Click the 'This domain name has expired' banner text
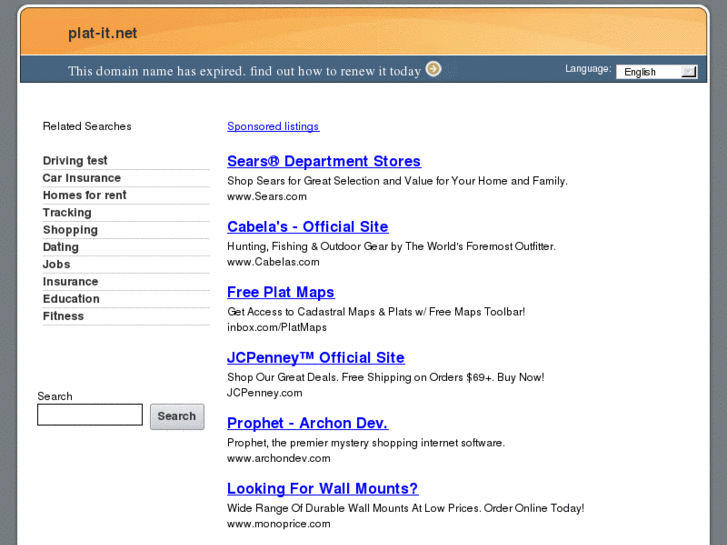This screenshot has width=727, height=545. pos(244,71)
